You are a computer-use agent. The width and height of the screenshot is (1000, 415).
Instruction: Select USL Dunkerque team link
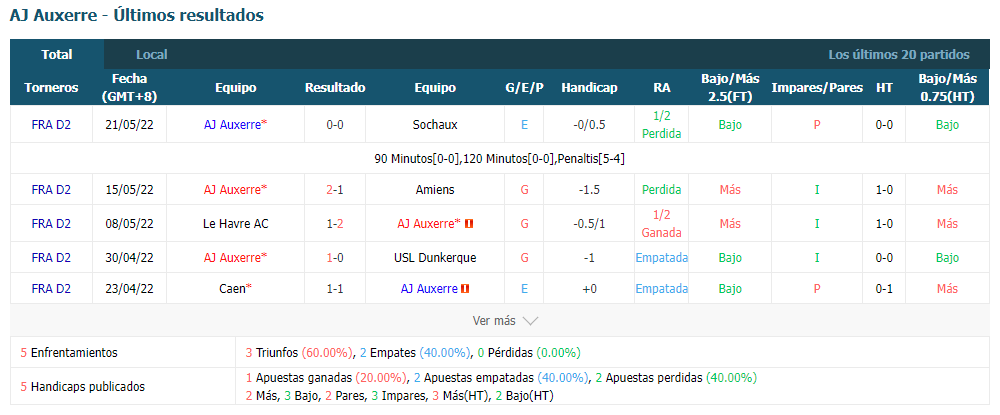coord(435,258)
